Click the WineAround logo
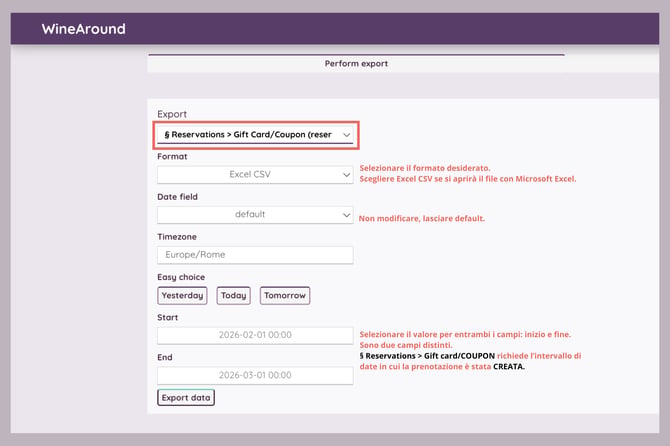The width and height of the screenshot is (670, 446). pyautogui.click(x=83, y=29)
